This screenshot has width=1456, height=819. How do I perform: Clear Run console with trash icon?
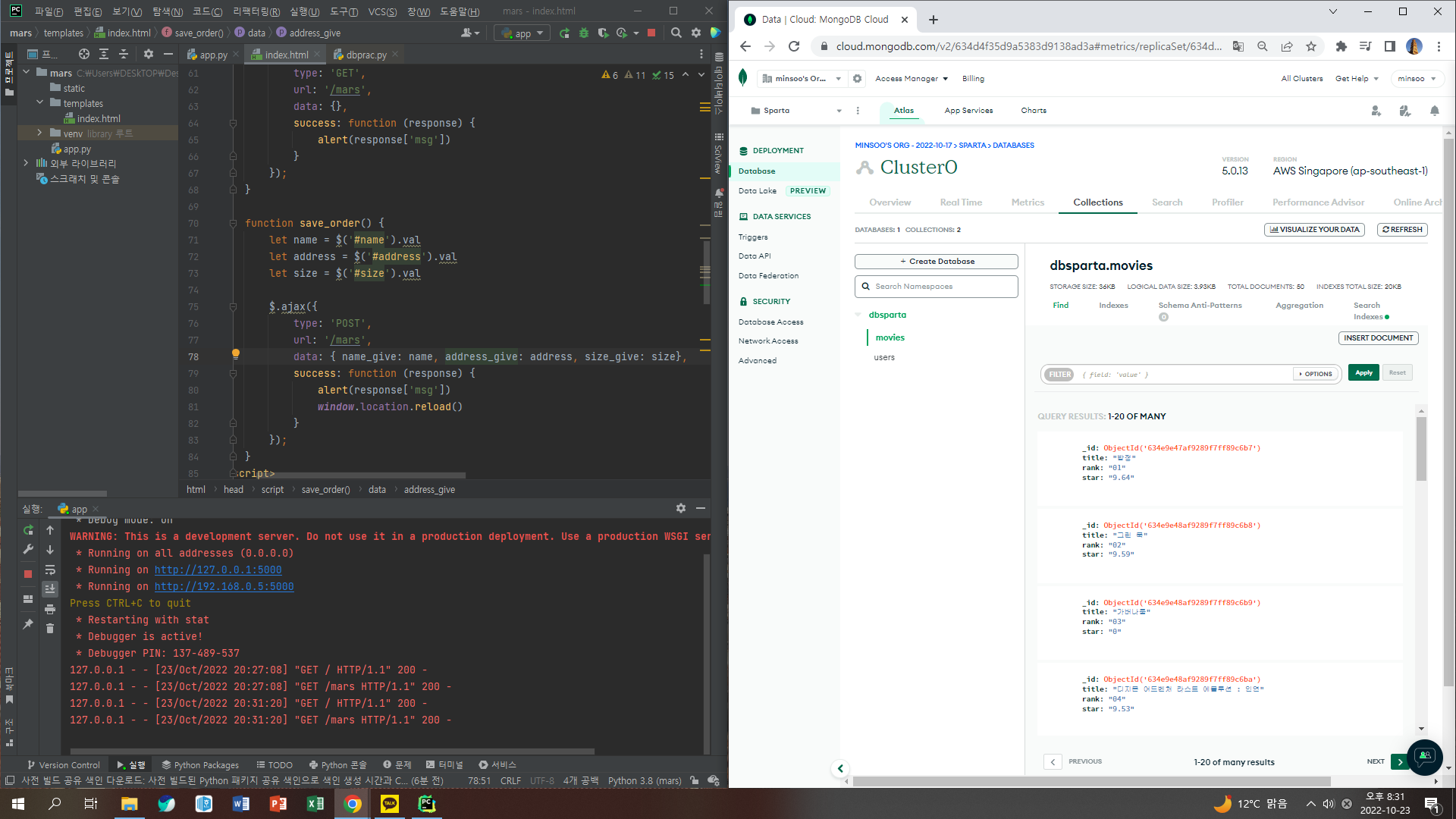pos(50,628)
